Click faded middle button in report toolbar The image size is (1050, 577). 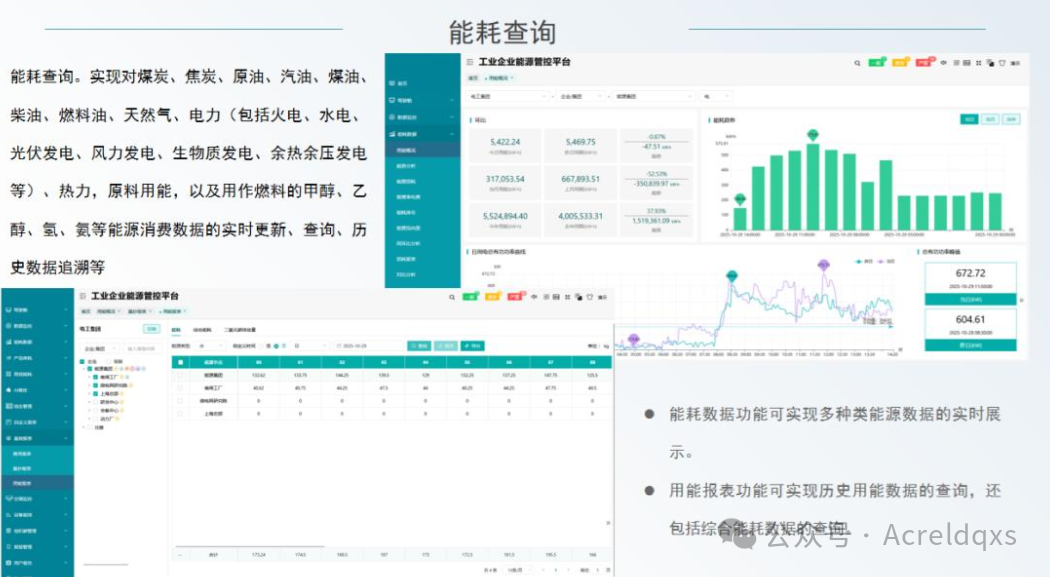tap(446, 346)
